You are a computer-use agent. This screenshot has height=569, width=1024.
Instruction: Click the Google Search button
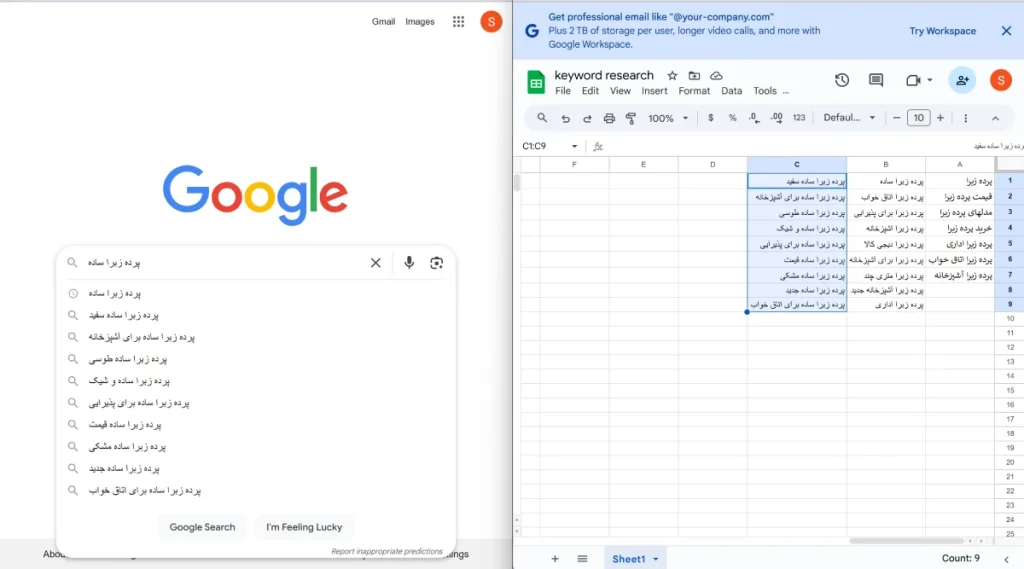[x=202, y=527]
